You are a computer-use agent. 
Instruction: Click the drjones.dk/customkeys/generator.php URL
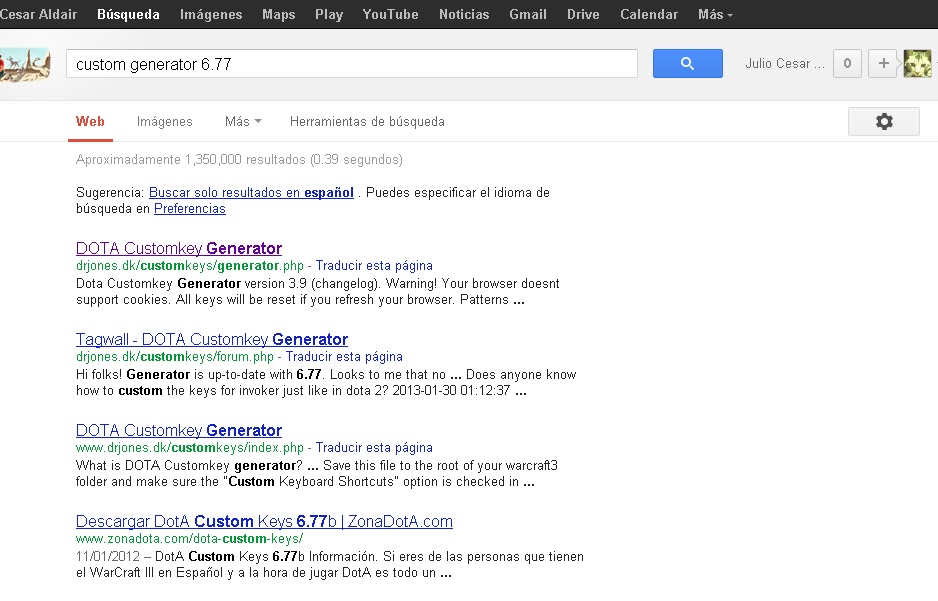pos(190,266)
